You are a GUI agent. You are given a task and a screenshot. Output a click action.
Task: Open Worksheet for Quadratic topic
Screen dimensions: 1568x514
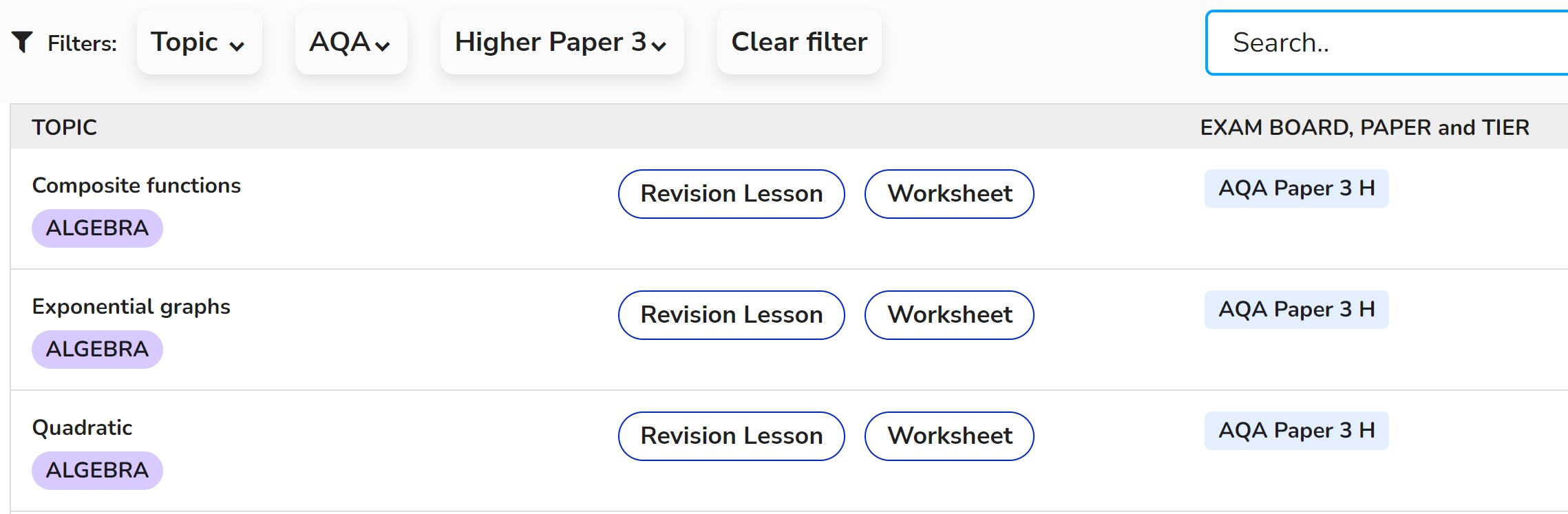click(949, 436)
